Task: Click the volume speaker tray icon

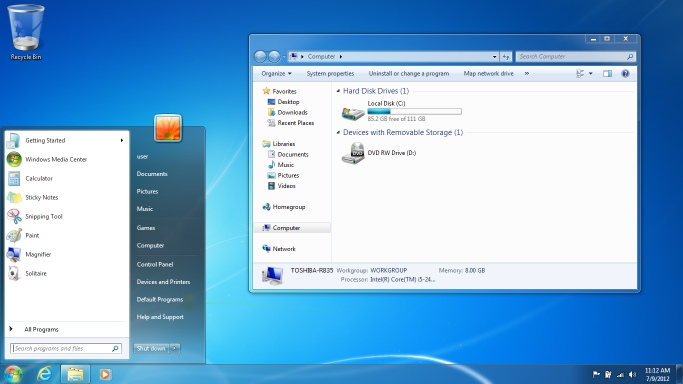Action: pos(632,374)
